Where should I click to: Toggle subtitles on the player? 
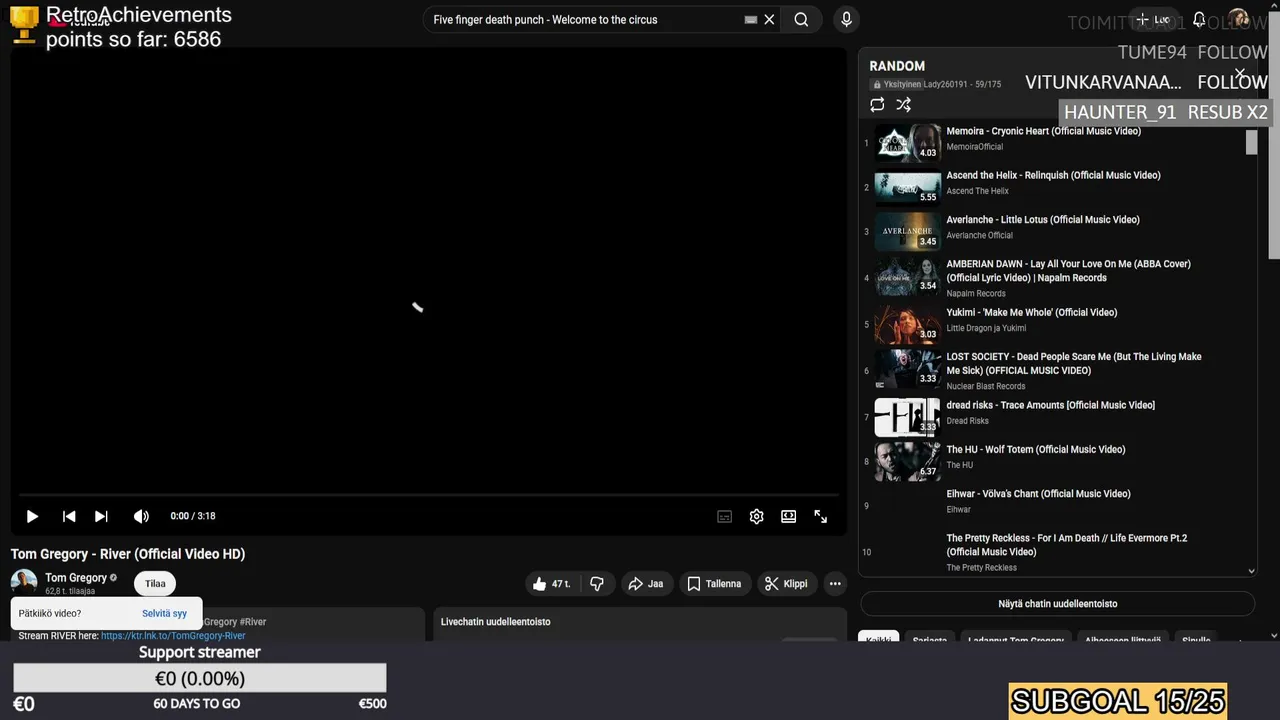(x=725, y=516)
